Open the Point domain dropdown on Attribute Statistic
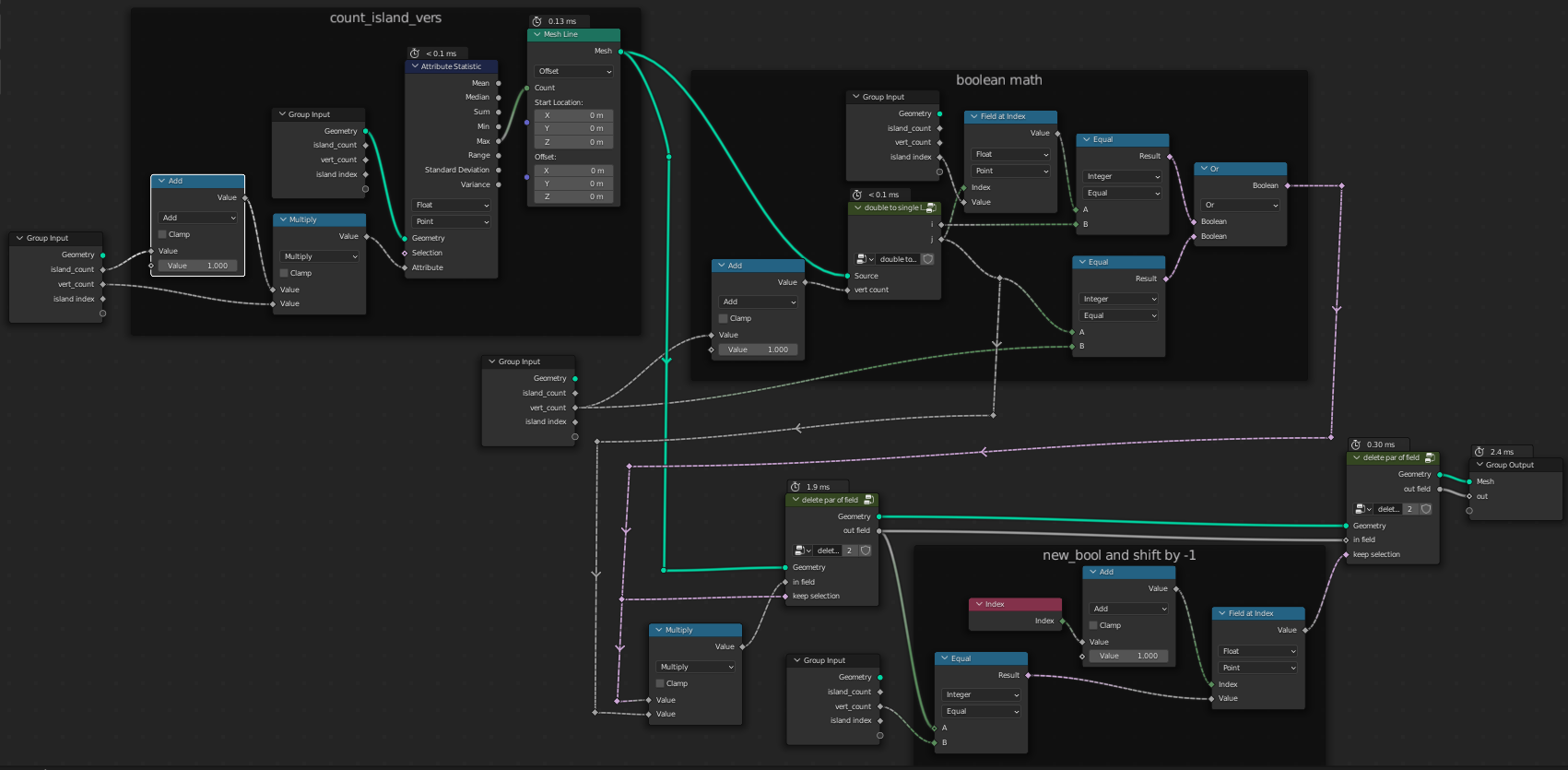Viewport: 1568px width, 770px height. pos(452,221)
